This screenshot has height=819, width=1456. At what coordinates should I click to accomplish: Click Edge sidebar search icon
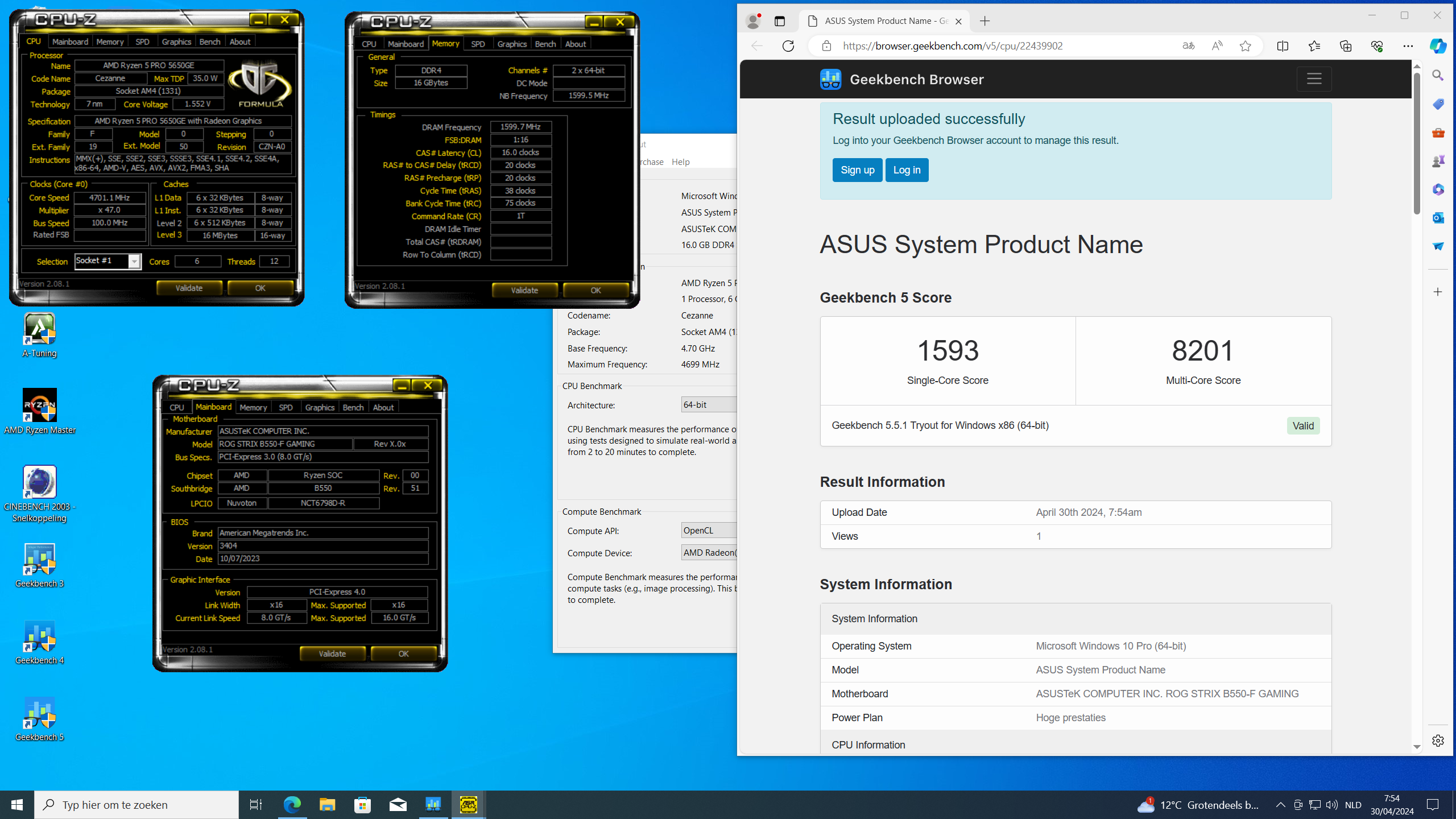pyautogui.click(x=1438, y=75)
